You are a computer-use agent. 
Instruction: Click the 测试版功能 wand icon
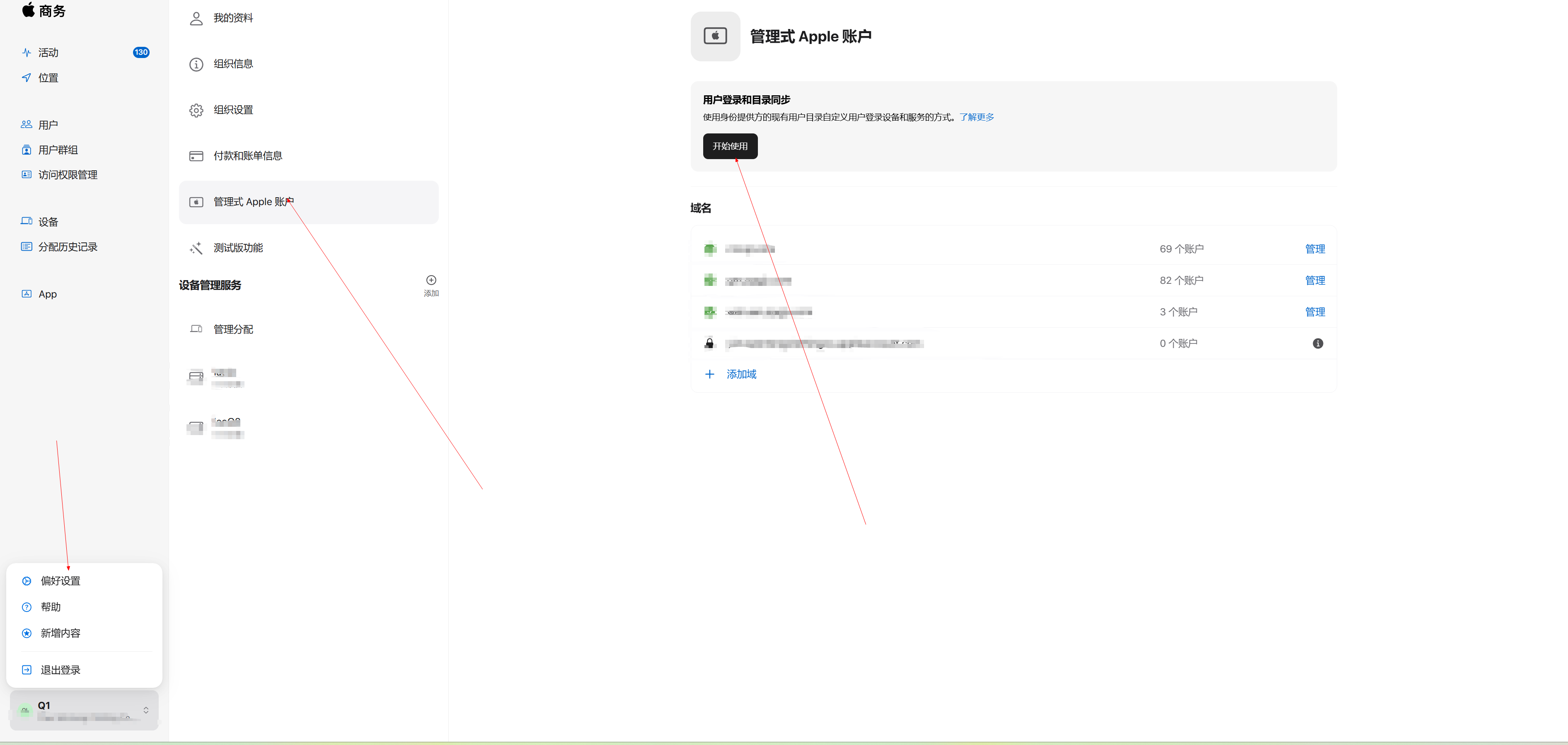click(196, 248)
